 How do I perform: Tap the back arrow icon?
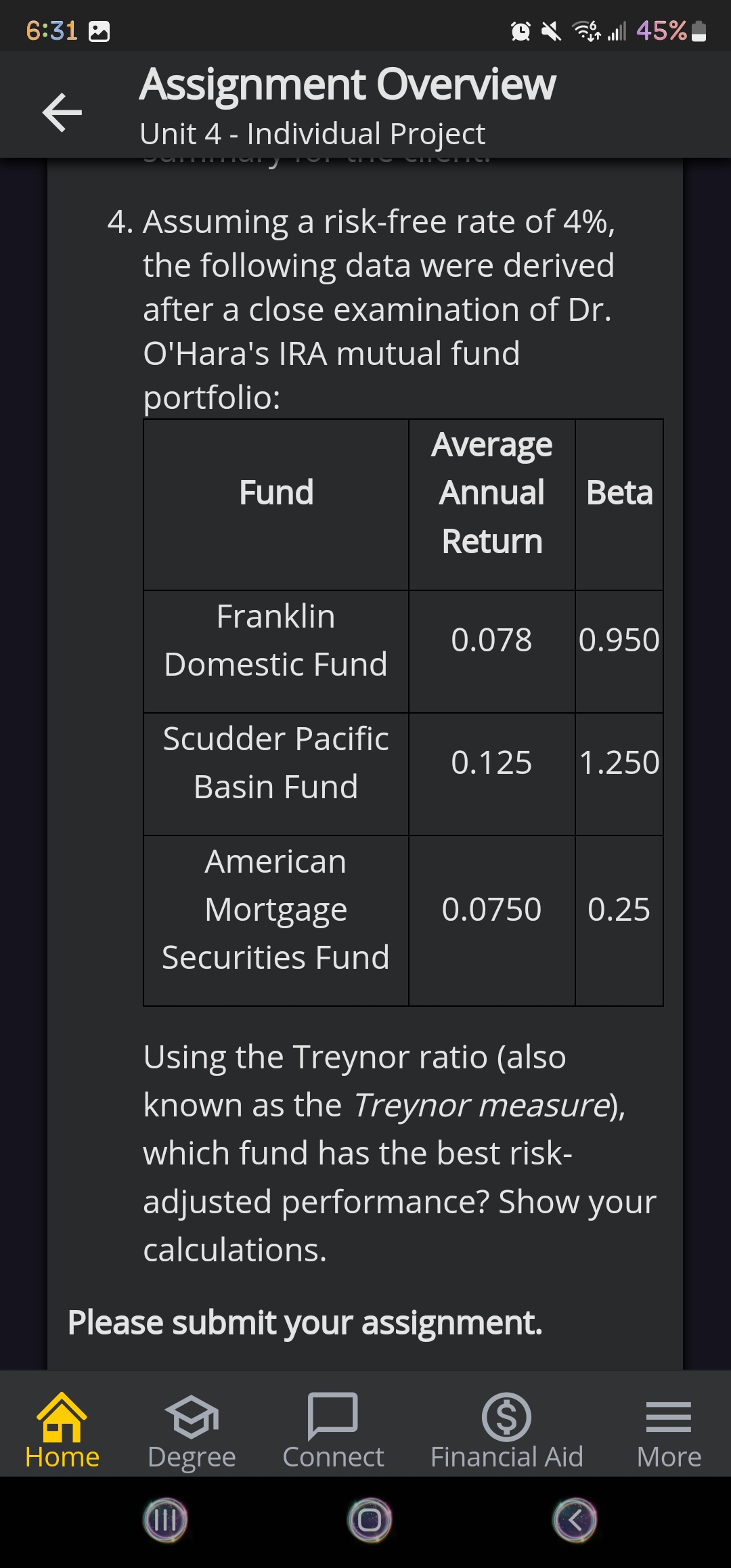pyautogui.click(x=62, y=112)
